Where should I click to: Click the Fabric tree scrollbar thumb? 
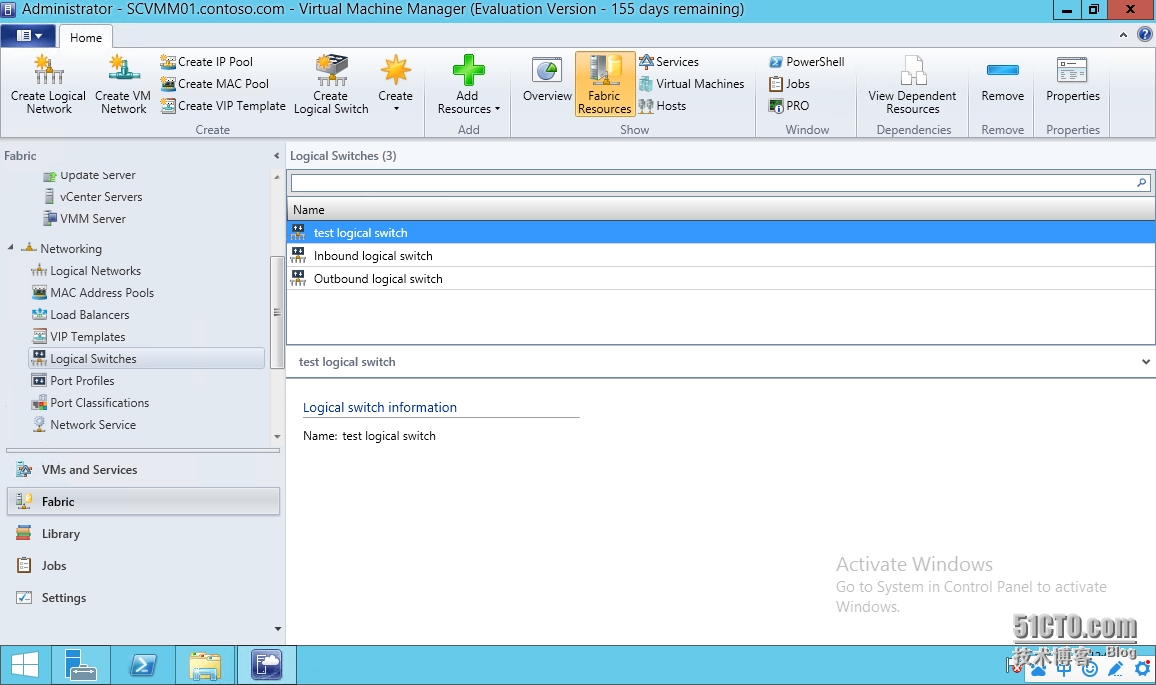(x=277, y=312)
